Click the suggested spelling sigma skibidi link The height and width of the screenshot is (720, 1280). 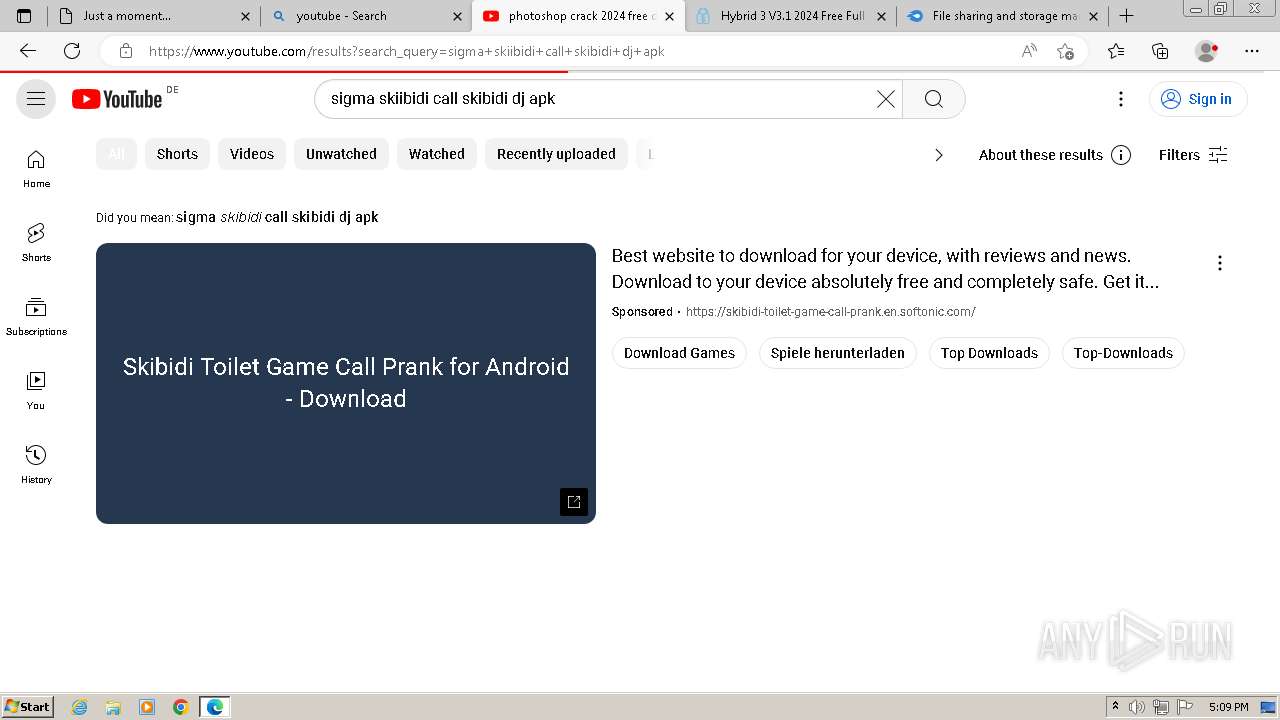pos(277,217)
